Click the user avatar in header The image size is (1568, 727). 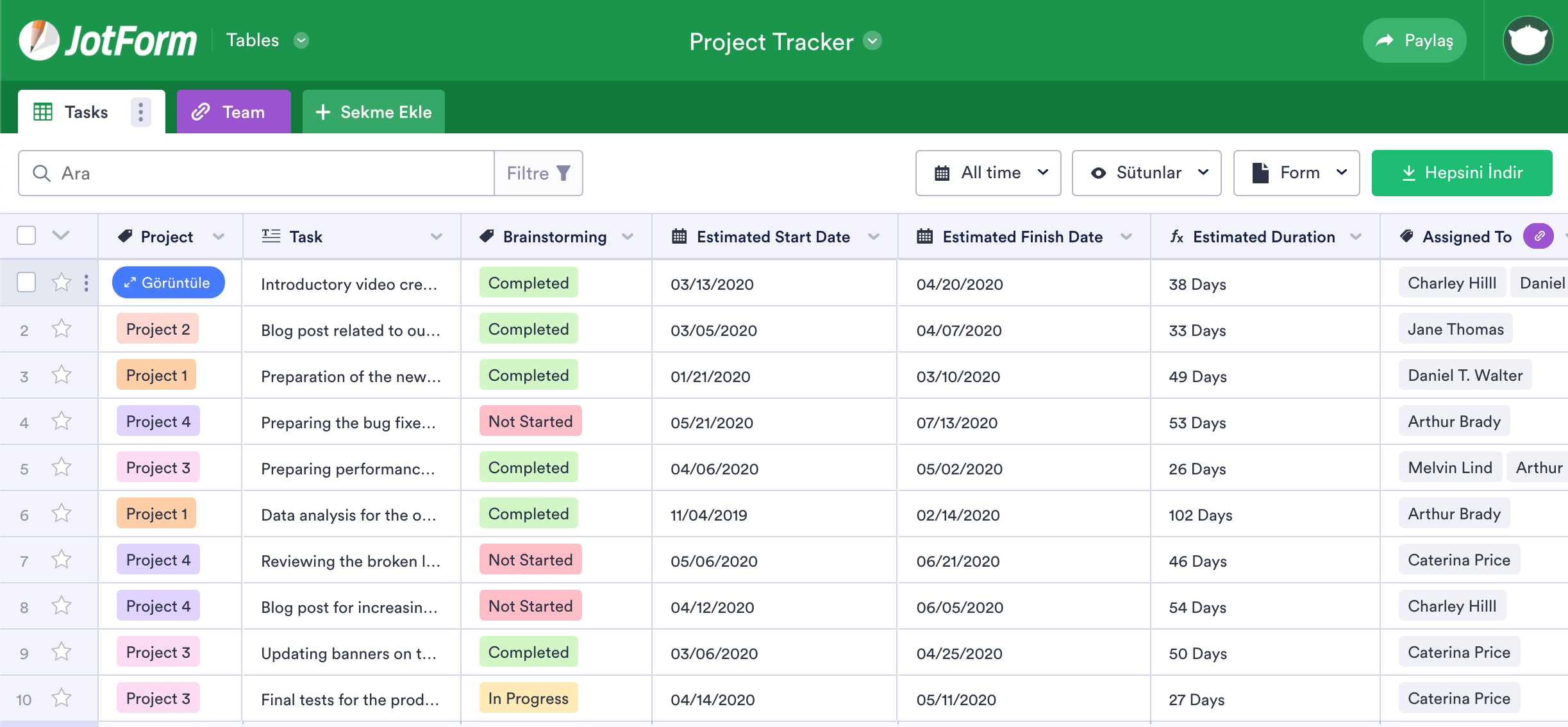tap(1528, 40)
